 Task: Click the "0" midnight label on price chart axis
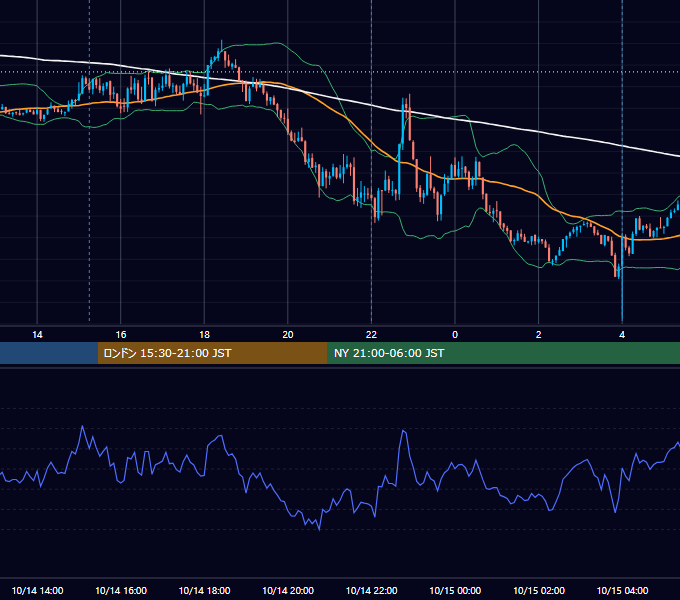pyautogui.click(x=455, y=335)
